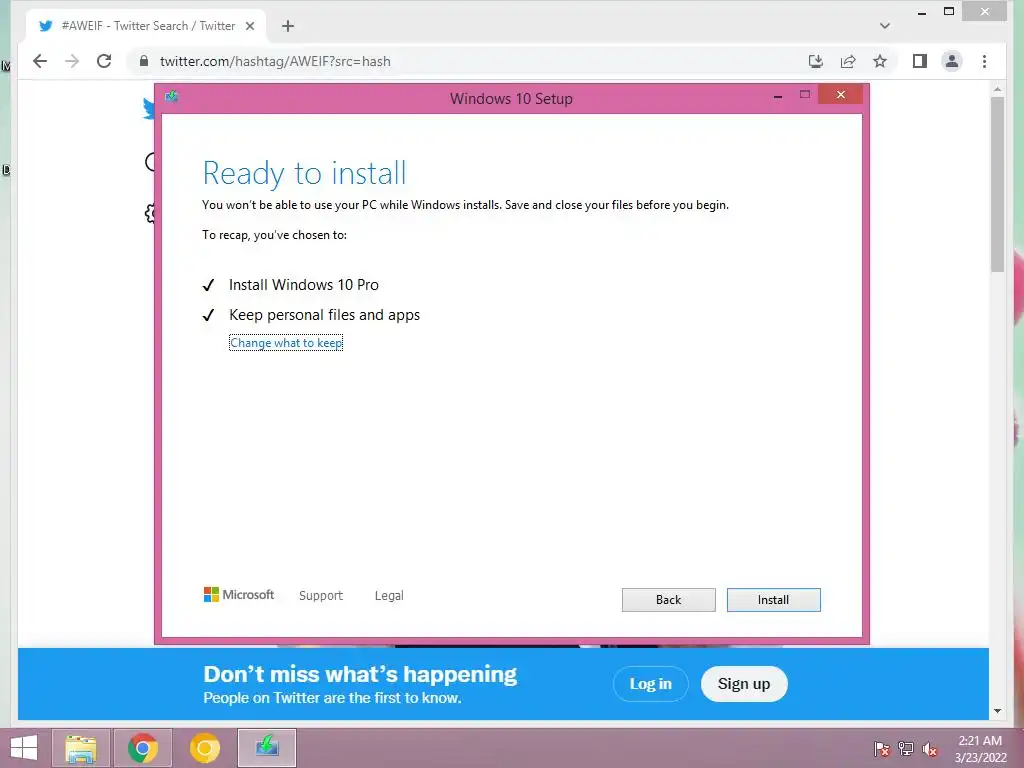
Task: Open the Action Center flag tray icon
Action: click(x=882, y=748)
